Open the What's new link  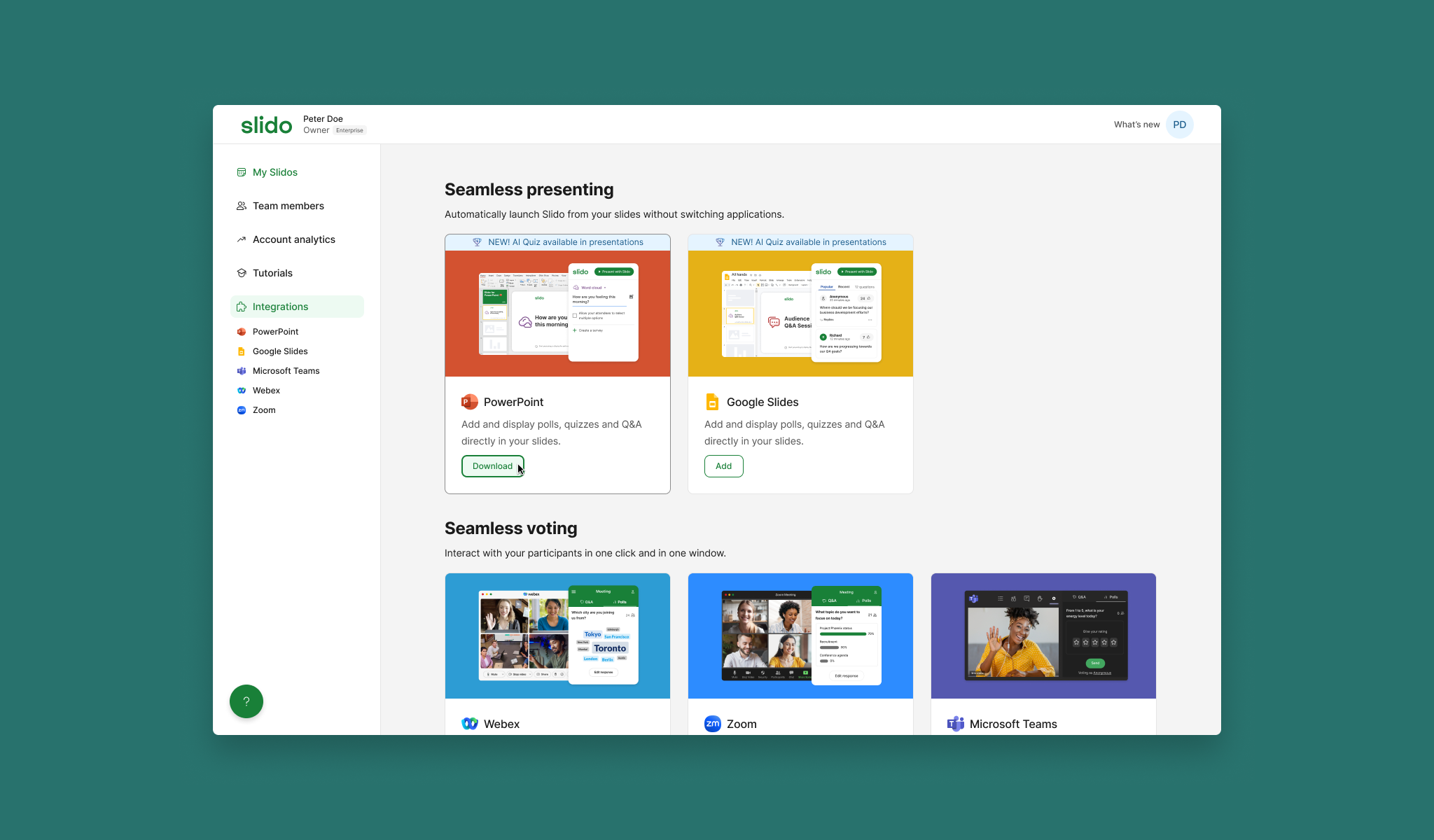(x=1136, y=125)
